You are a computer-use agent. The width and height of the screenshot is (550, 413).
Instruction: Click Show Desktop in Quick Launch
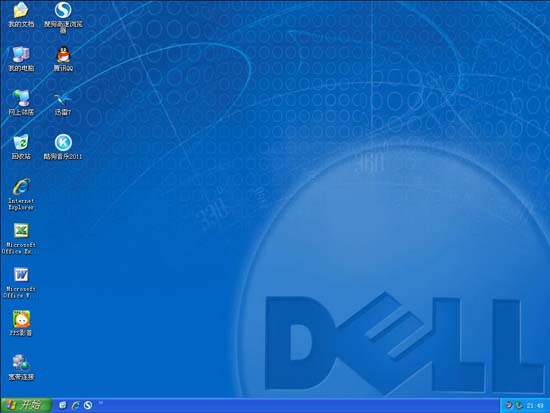(63, 405)
